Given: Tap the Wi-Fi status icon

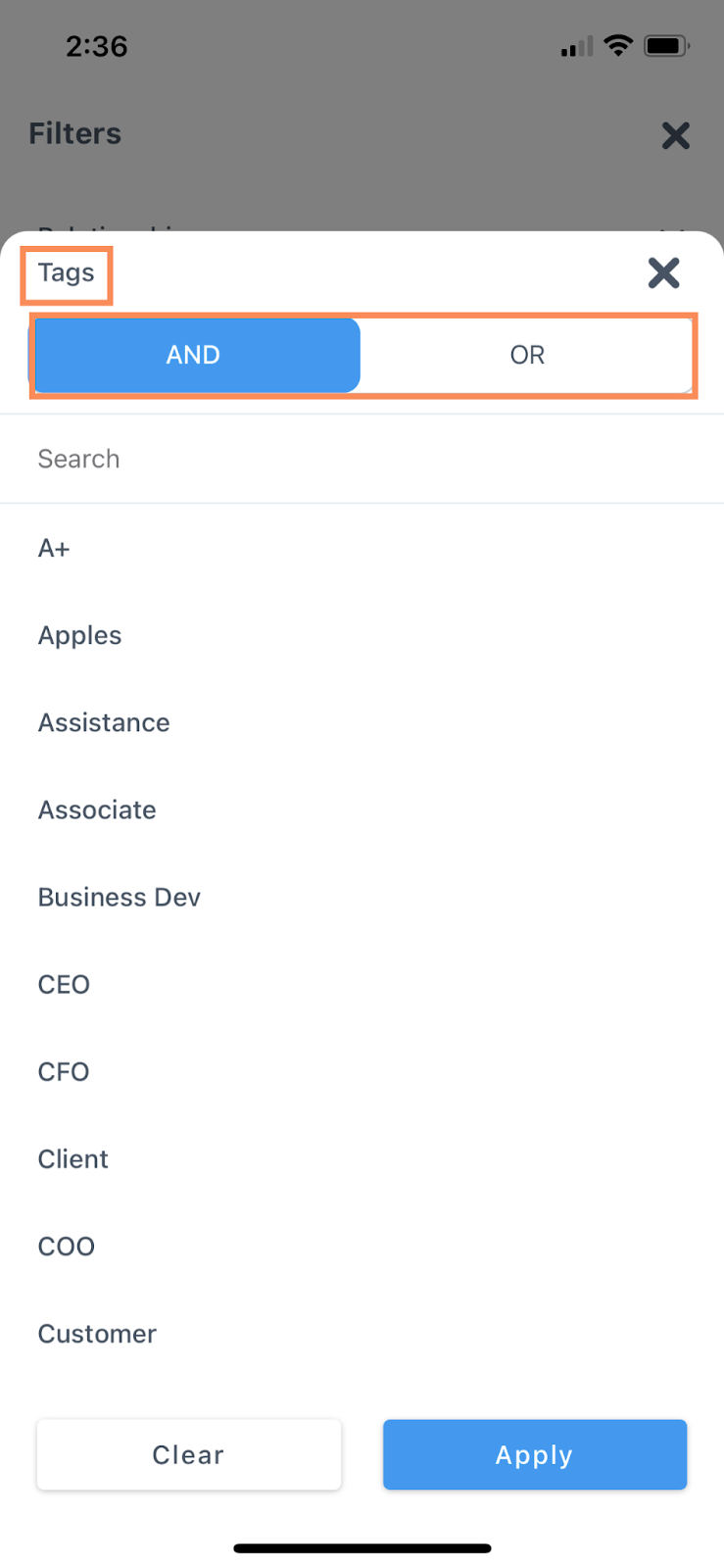Looking at the screenshot, I should [617, 45].
